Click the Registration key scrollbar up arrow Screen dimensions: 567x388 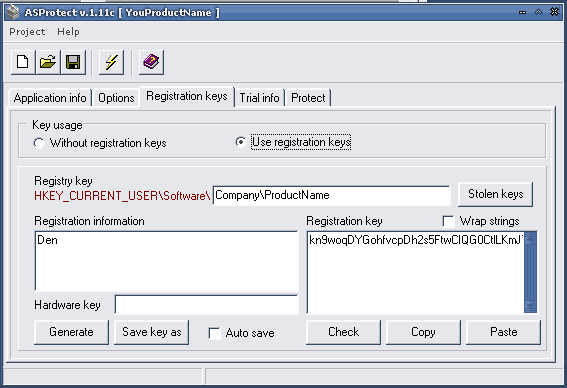[530, 239]
